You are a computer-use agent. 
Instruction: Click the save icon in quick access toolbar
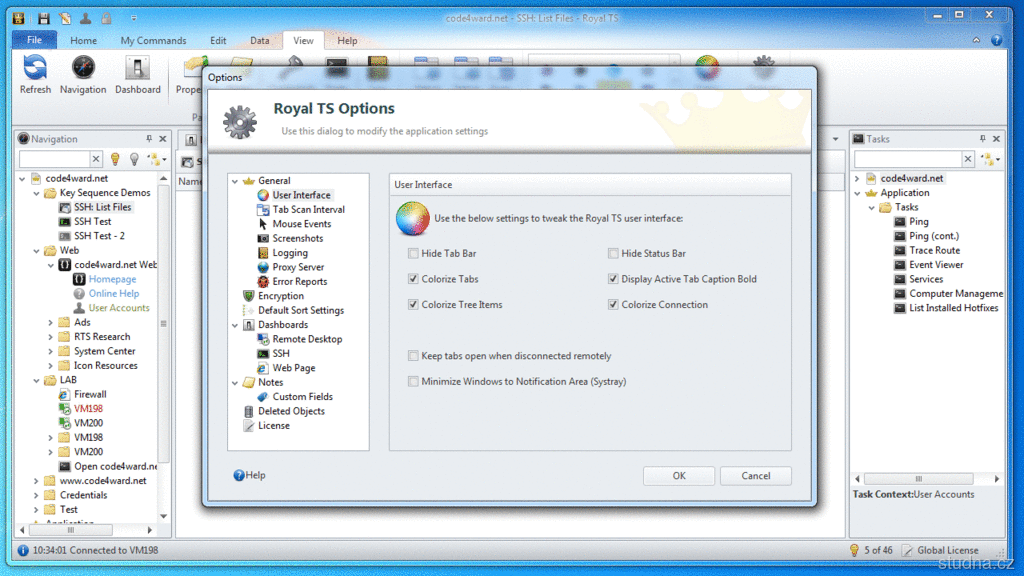point(43,18)
